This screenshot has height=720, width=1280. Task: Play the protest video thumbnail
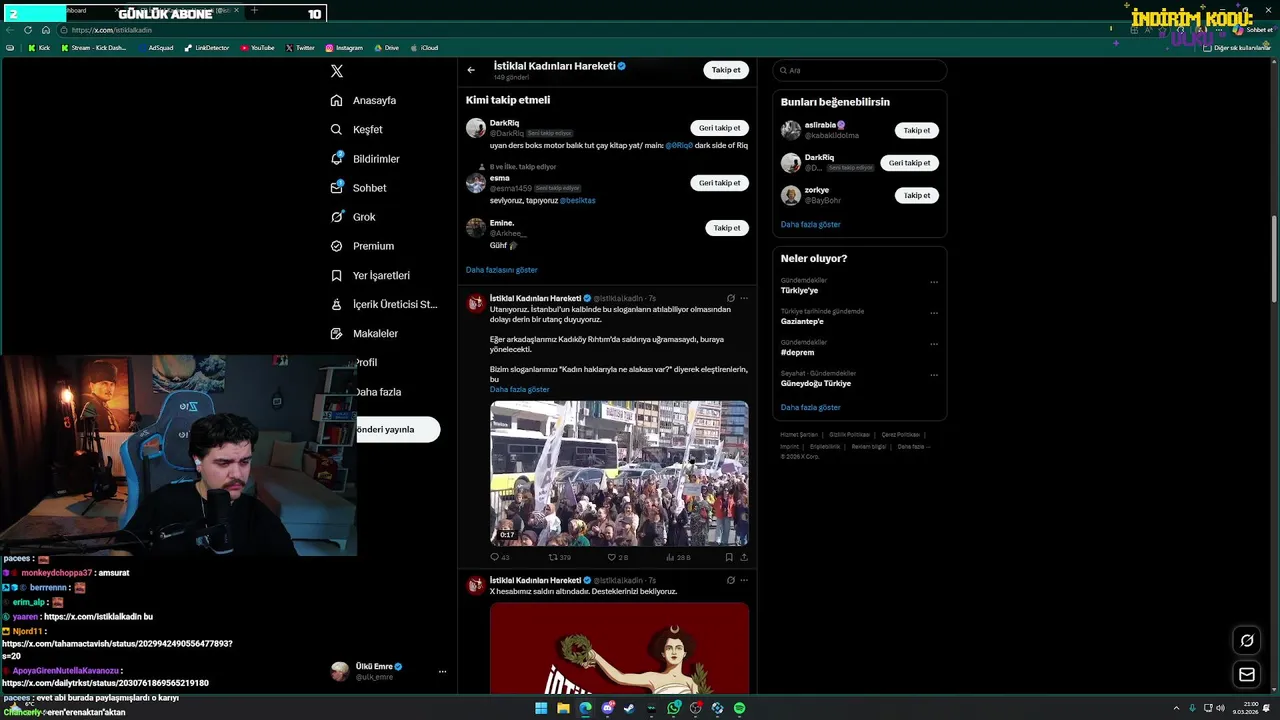[x=619, y=473]
